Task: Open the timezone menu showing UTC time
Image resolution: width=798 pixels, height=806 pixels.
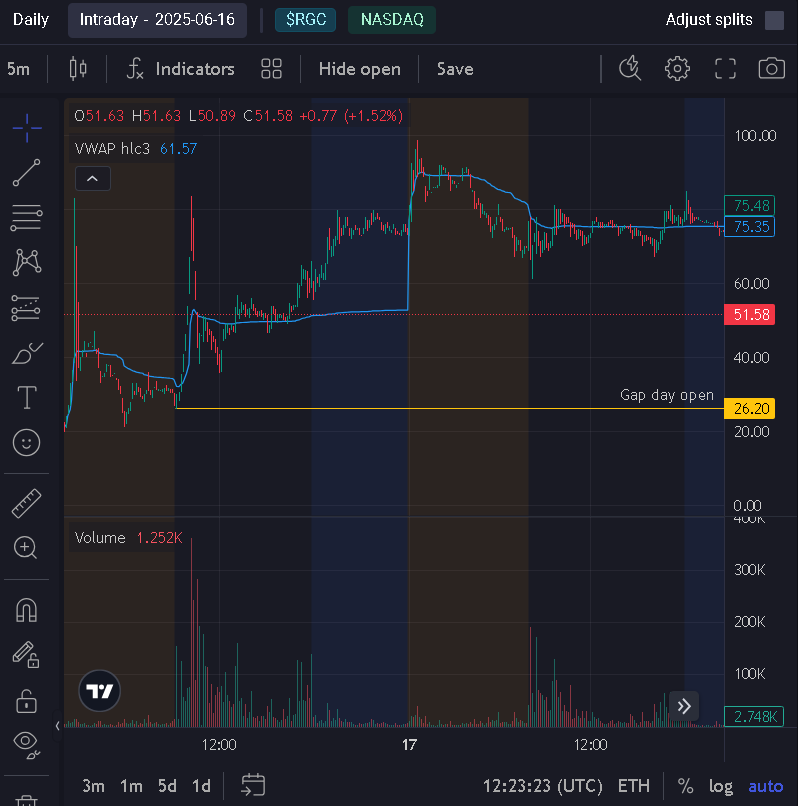Action: tap(542, 786)
